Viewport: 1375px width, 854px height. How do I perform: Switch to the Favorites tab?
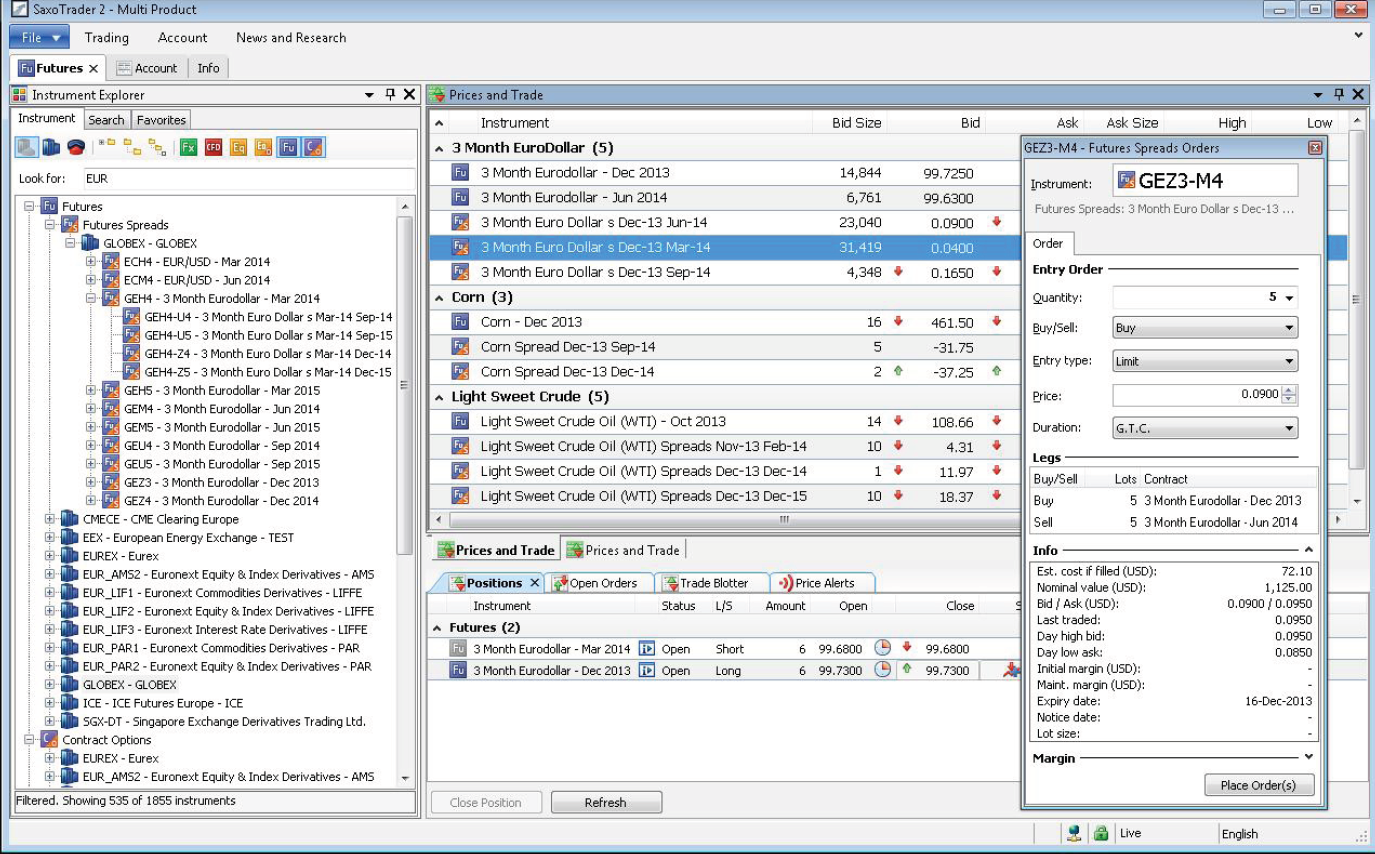pos(161,120)
